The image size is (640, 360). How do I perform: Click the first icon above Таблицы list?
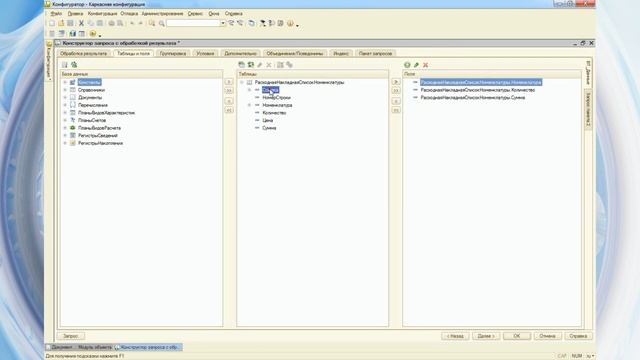[x=241, y=65]
